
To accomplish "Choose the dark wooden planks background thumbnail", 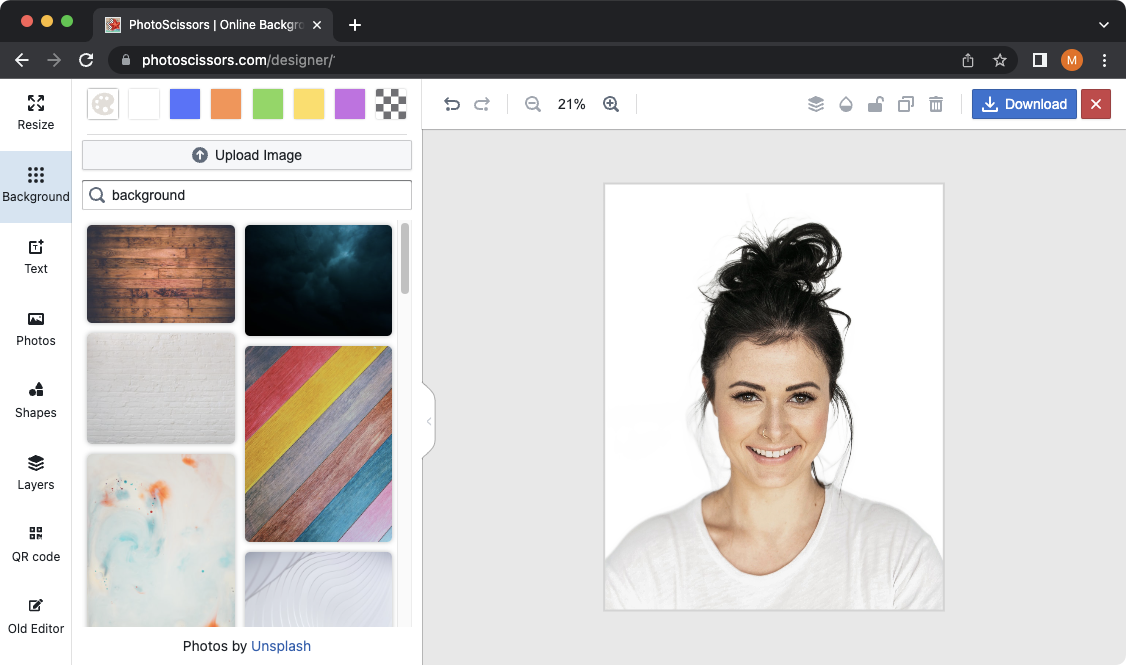I will point(161,274).
